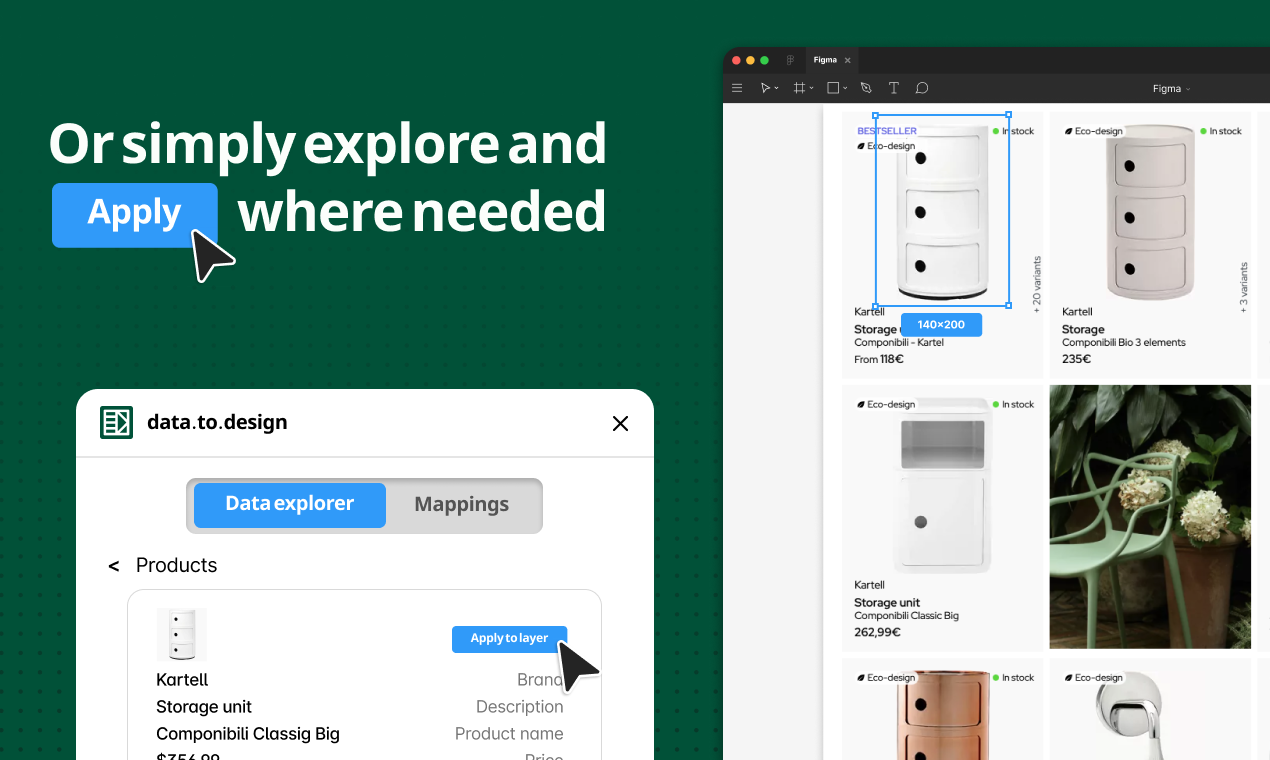The image size is (1270, 760).
Task: Click 'Componibili Bio 3 elements' text
Action: pos(1123,342)
